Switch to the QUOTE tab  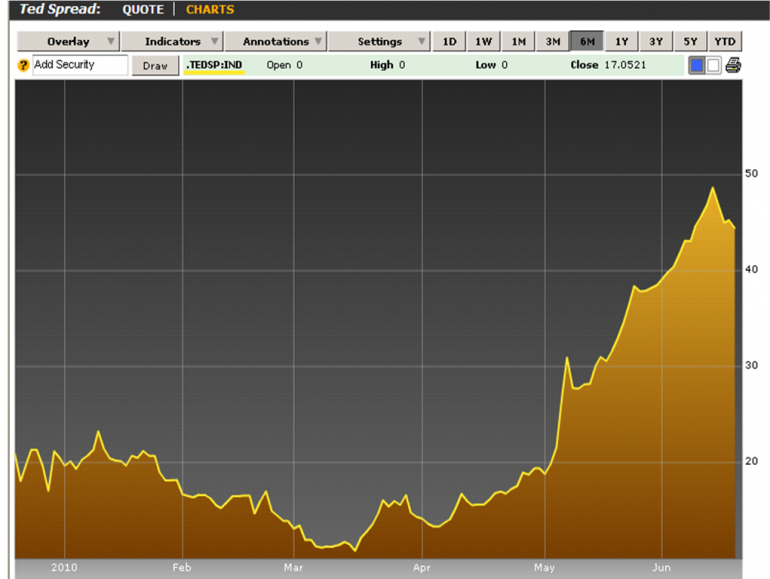click(143, 9)
